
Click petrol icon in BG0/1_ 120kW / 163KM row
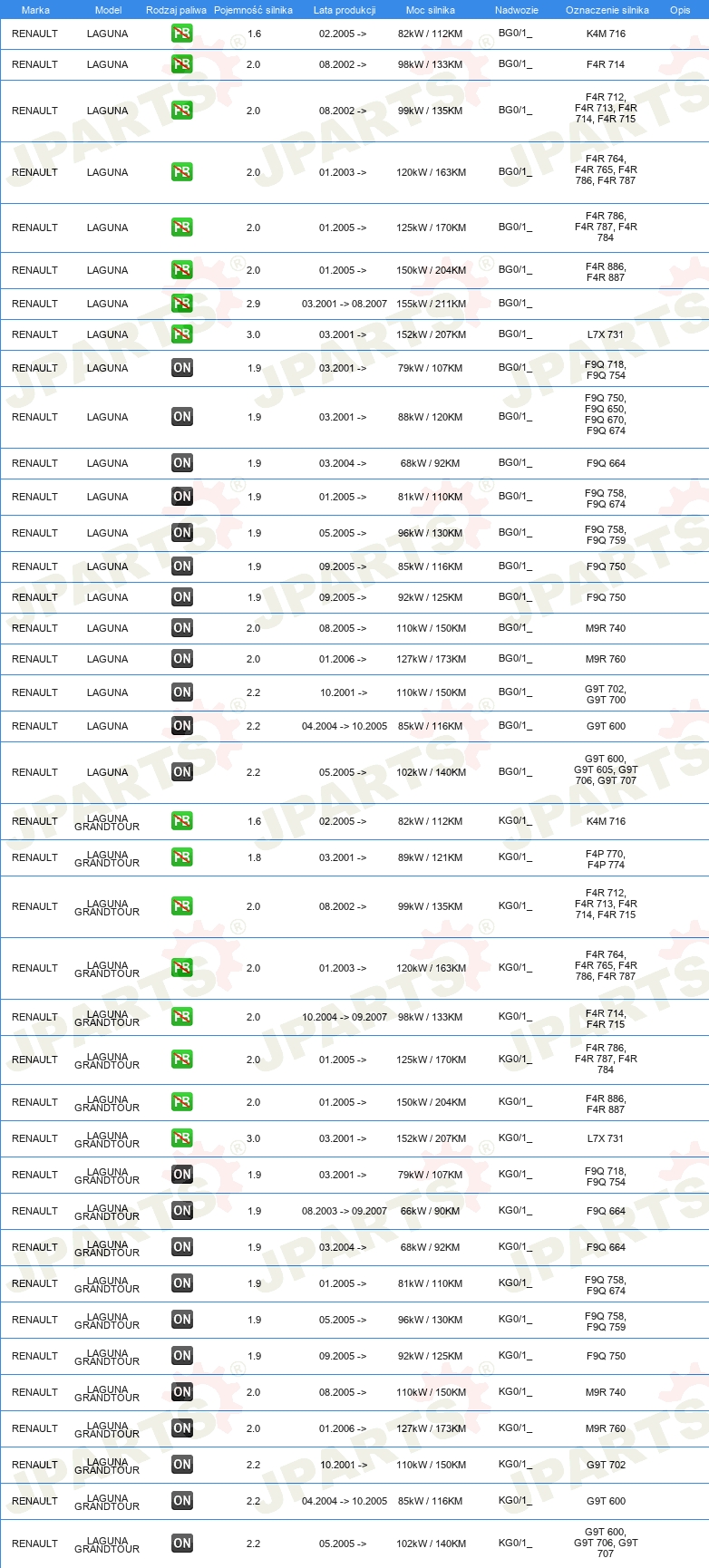pyautogui.click(x=182, y=172)
